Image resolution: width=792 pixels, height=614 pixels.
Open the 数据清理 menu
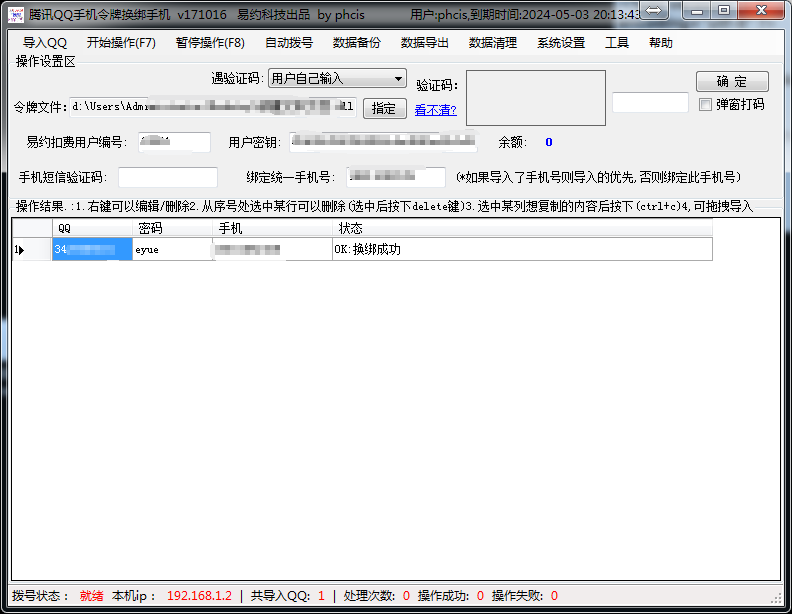click(492, 43)
